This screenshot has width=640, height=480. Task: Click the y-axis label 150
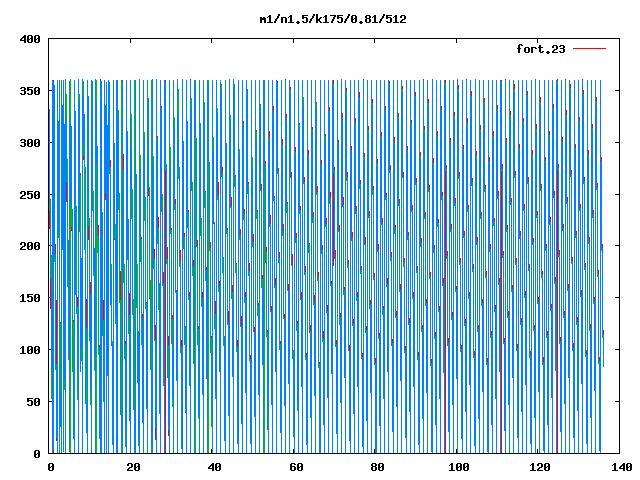[x=30, y=298]
